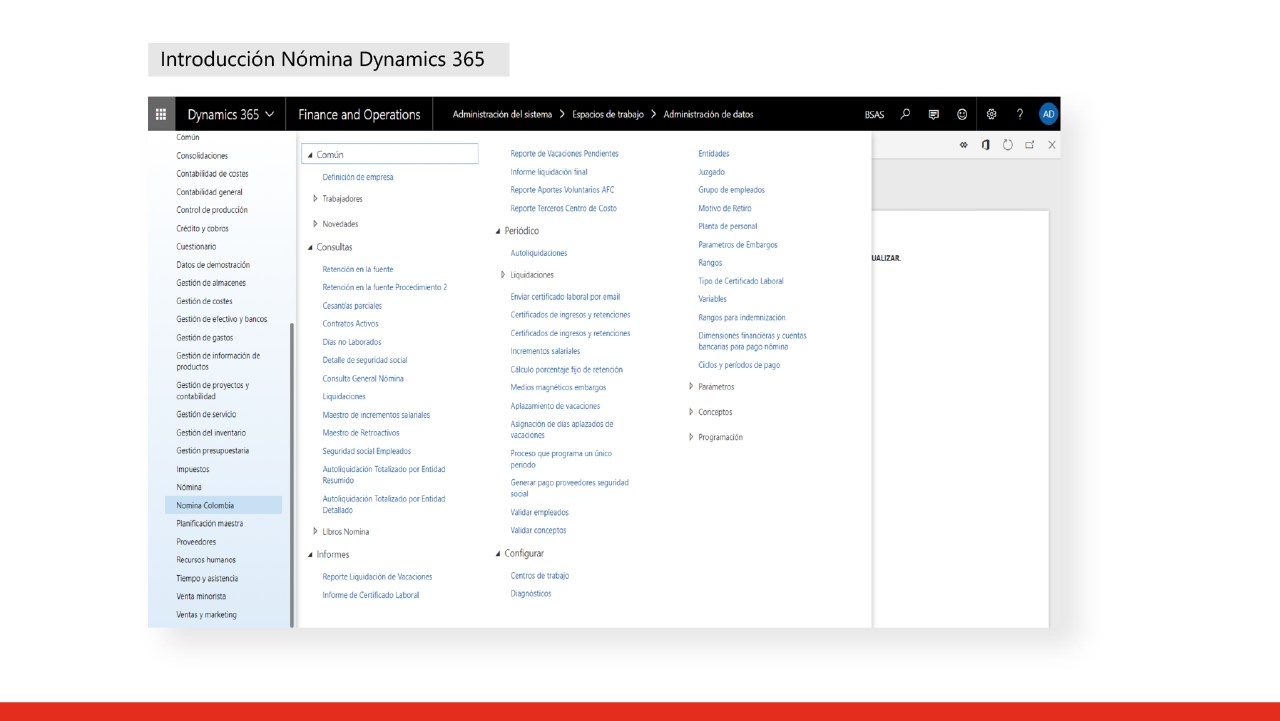Collapse the Informes section

pos(309,554)
